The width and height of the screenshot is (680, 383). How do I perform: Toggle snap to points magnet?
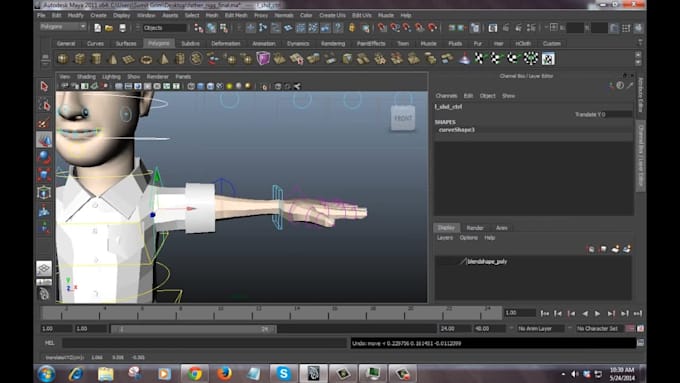pyautogui.click(x=407, y=28)
